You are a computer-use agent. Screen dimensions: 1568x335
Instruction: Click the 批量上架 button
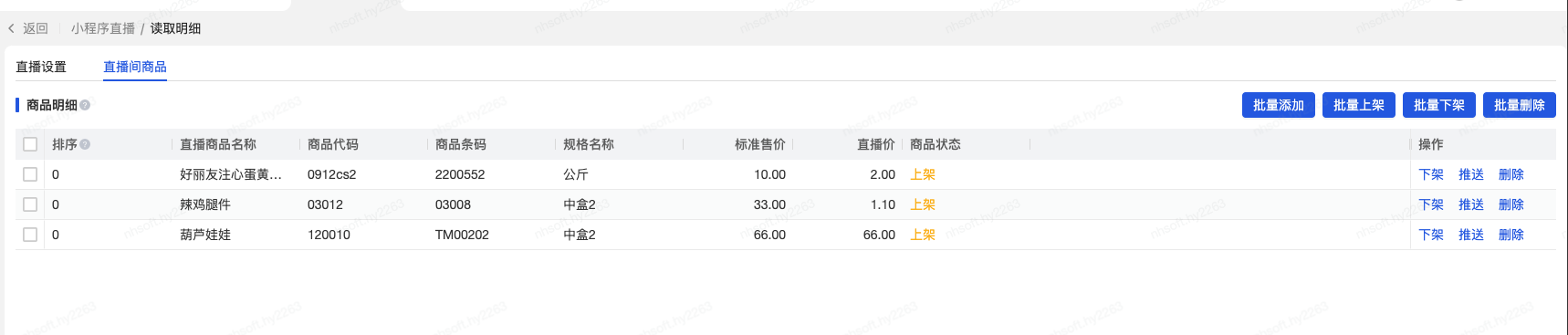click(1359, 105)
